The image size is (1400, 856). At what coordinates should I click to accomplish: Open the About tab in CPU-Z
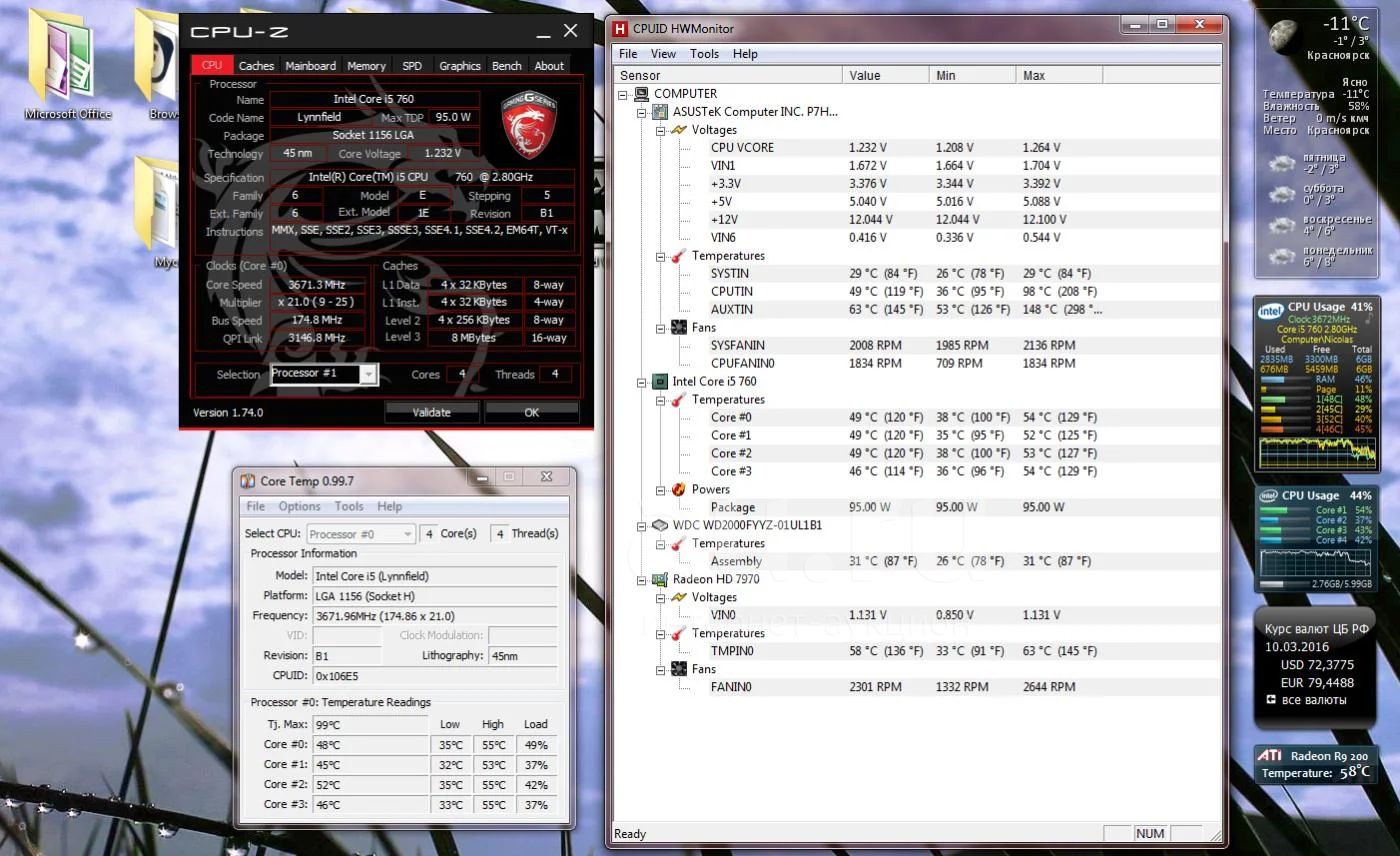coord(549,66)
